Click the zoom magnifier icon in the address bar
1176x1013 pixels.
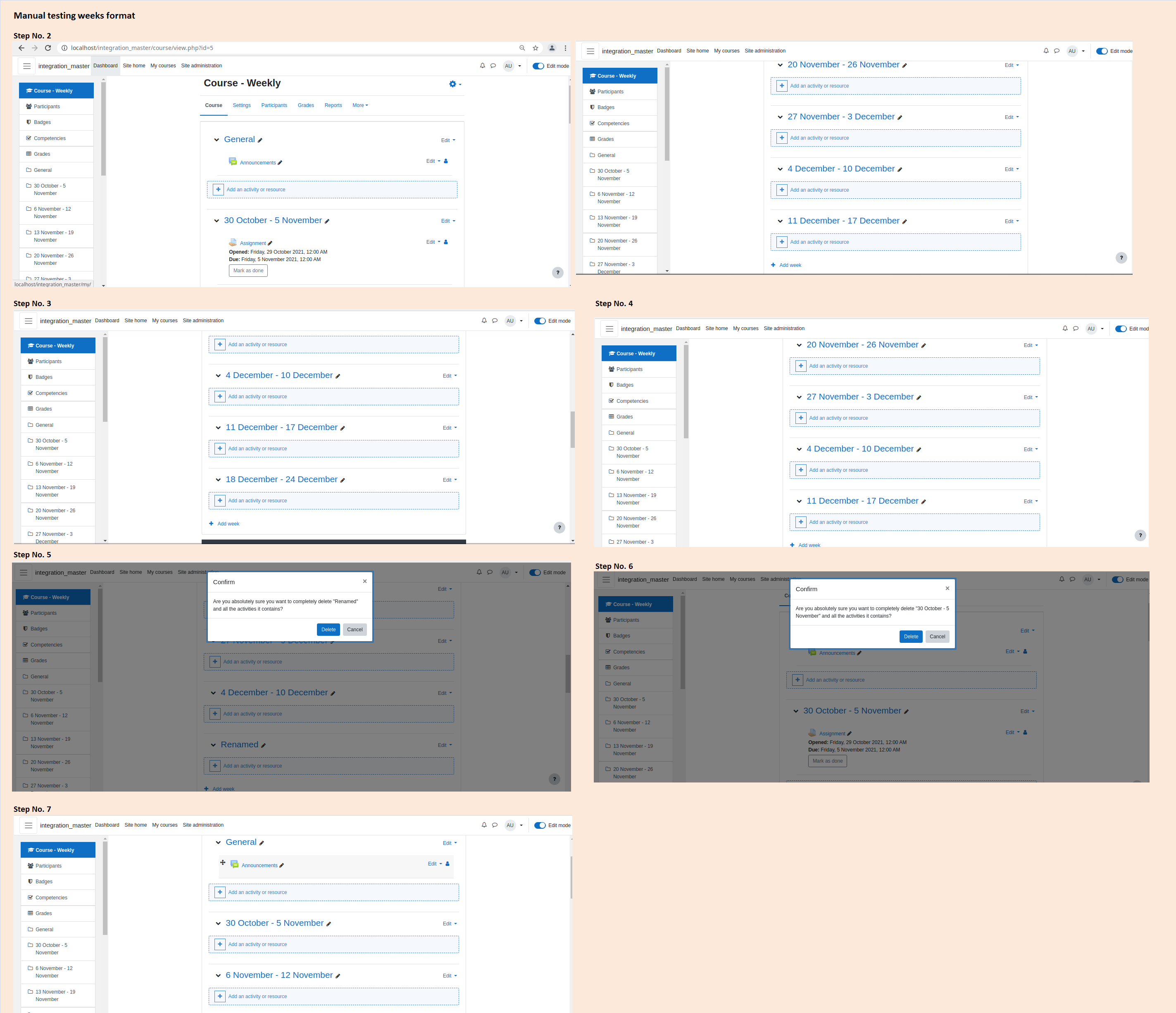coord(522,48)
